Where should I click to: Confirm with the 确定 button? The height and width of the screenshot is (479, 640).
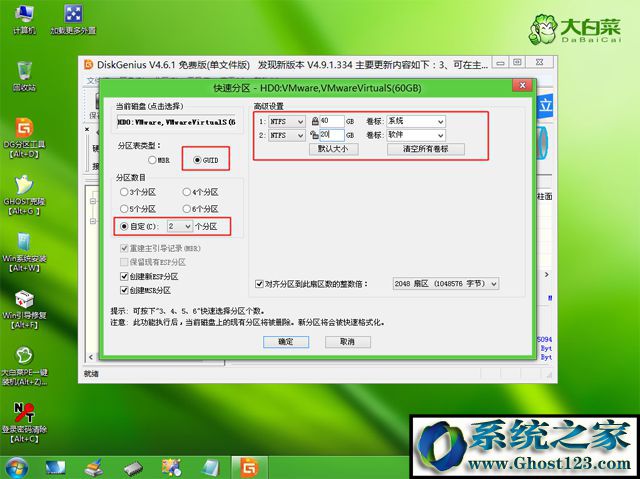[286, 342]
